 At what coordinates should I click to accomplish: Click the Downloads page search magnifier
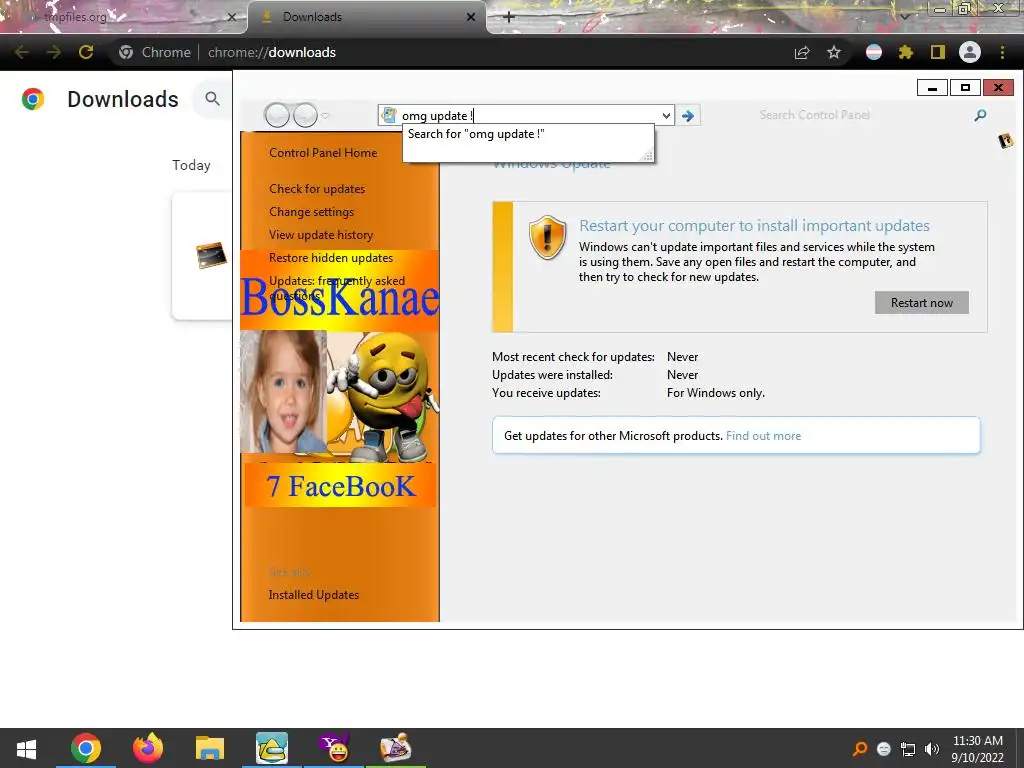(212, 99)
